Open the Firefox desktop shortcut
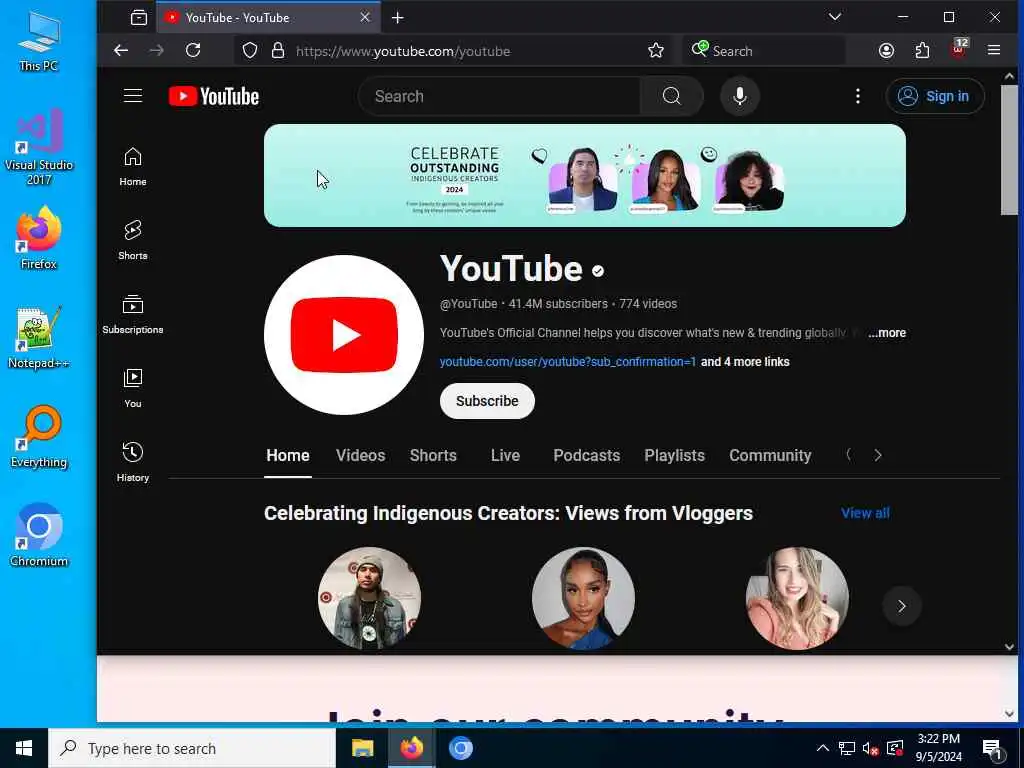Viewport: 1024px width, 768px height. 39,239
